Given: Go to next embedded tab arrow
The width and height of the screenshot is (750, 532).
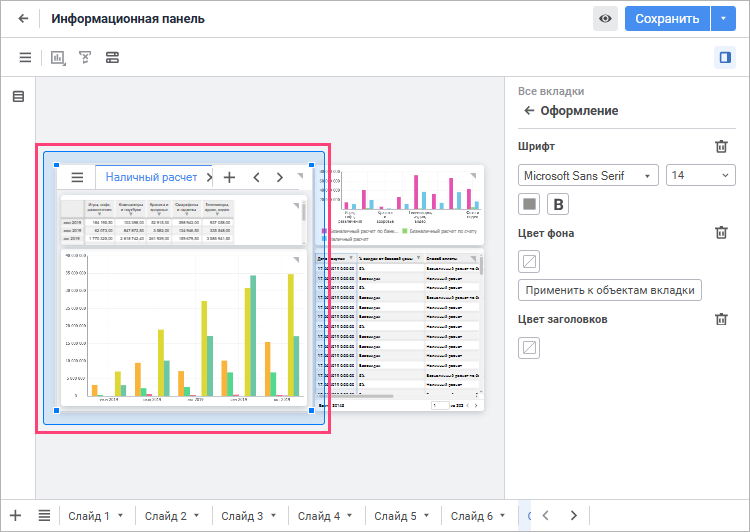Looking at the screenshot, I should click(x=280, y=177).
